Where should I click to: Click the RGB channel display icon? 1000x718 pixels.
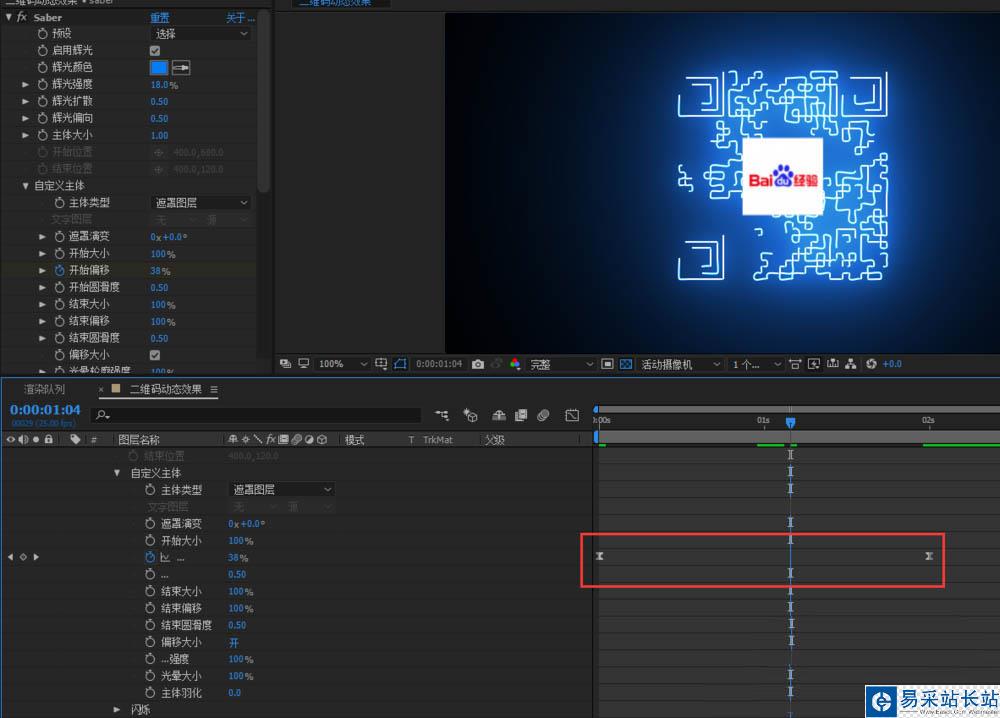[515, 364]
